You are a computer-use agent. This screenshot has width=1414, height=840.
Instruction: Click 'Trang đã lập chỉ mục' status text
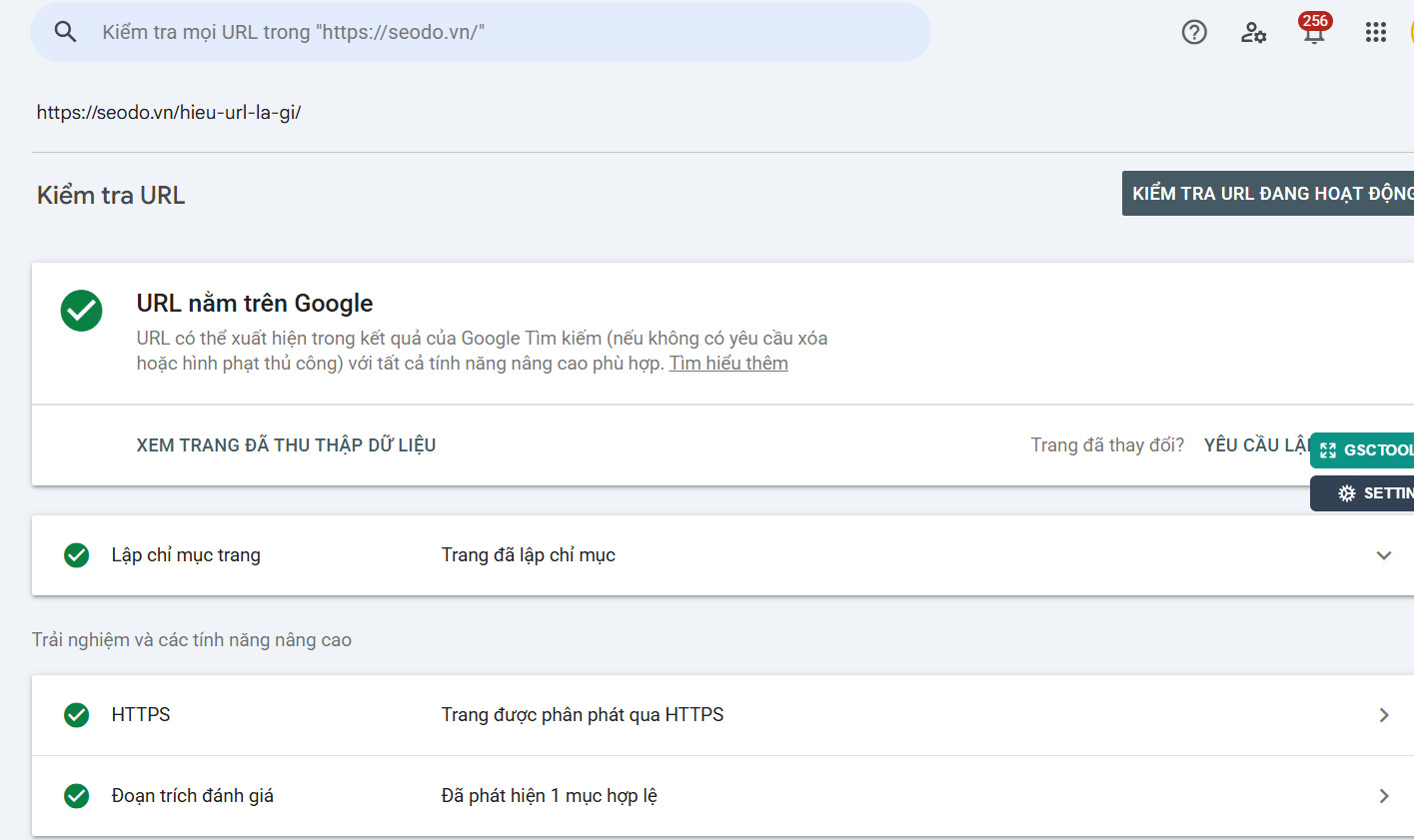click(x=529, y=555)
